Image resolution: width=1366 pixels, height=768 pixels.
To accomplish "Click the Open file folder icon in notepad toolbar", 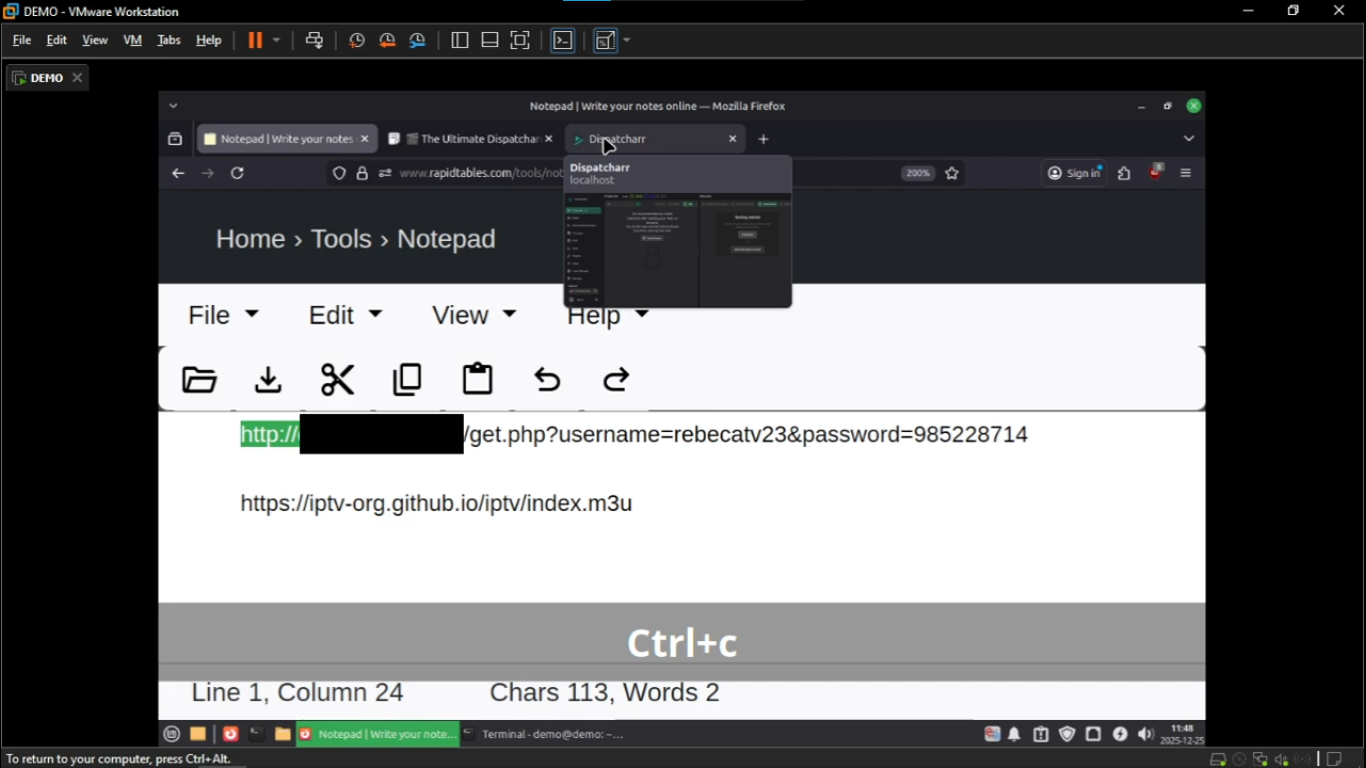I will click(x=199, y=380).
